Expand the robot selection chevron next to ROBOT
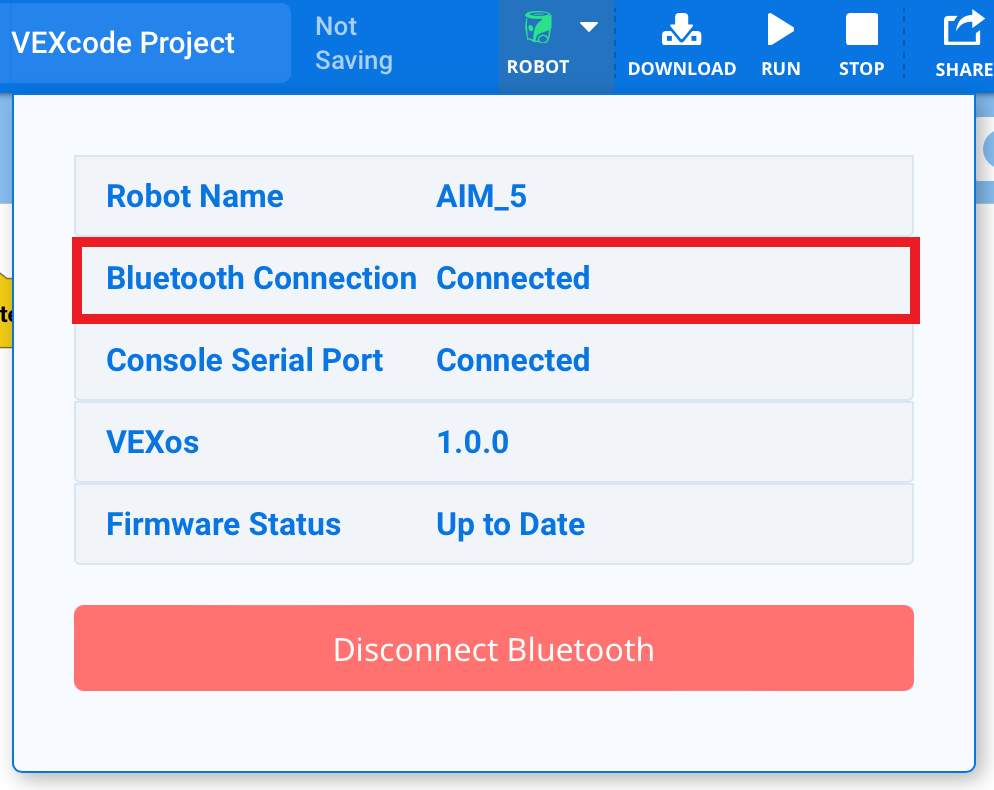 pos(588,28)
